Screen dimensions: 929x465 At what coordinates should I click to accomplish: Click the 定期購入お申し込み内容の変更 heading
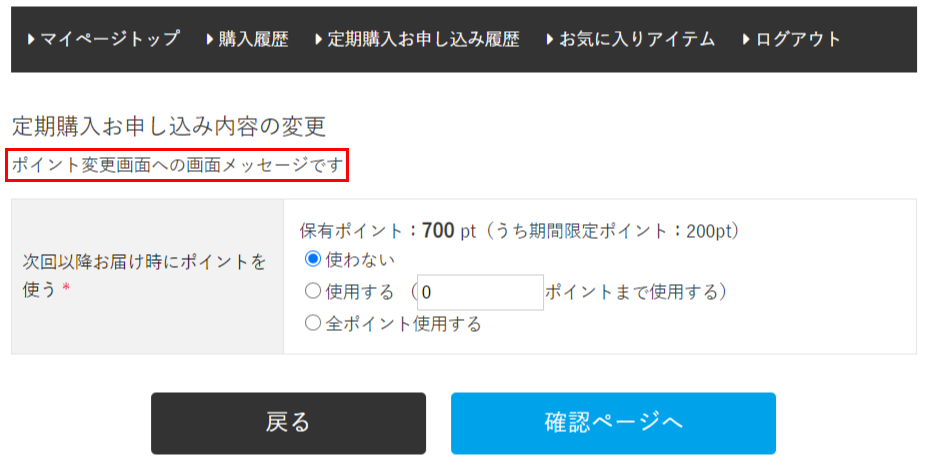pos(169,127)
